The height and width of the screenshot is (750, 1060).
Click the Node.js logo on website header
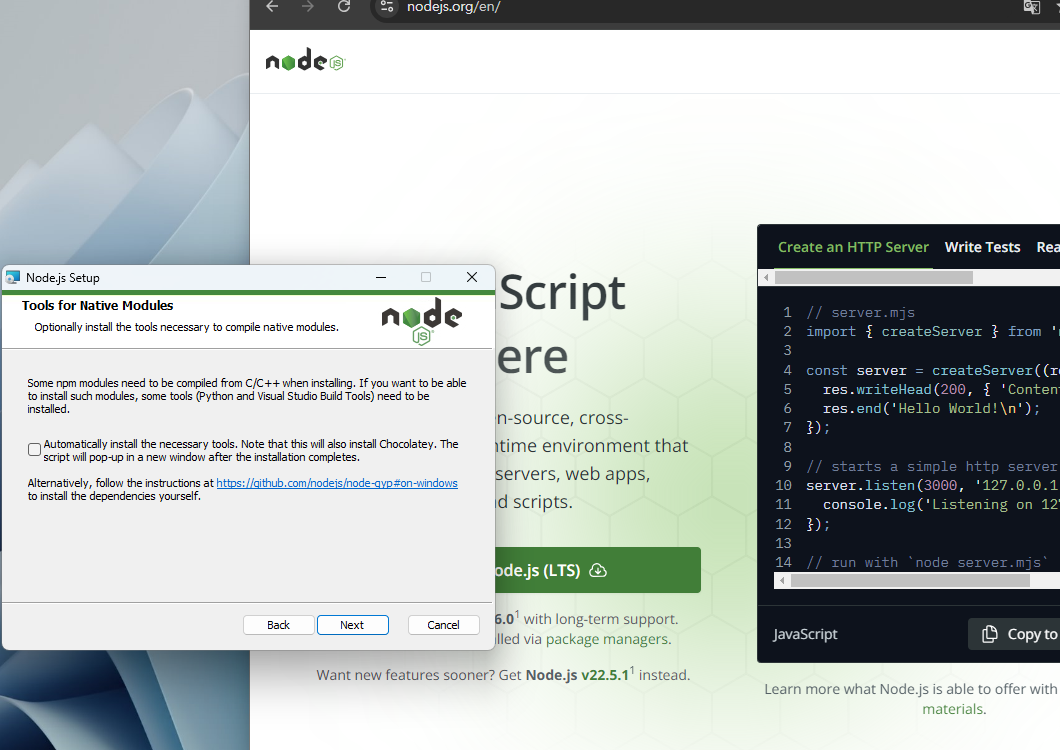306,61
